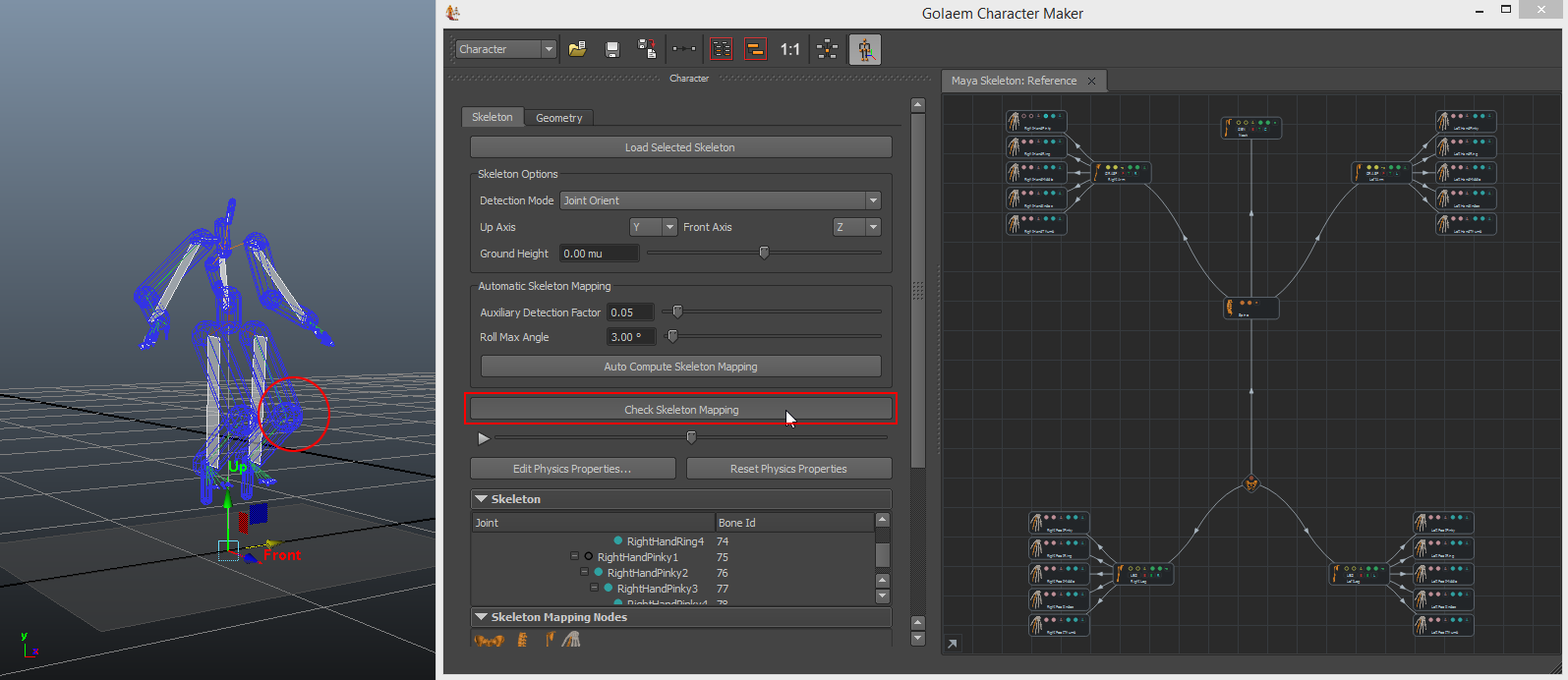Select the RightHandThumb effector node

1036,224
